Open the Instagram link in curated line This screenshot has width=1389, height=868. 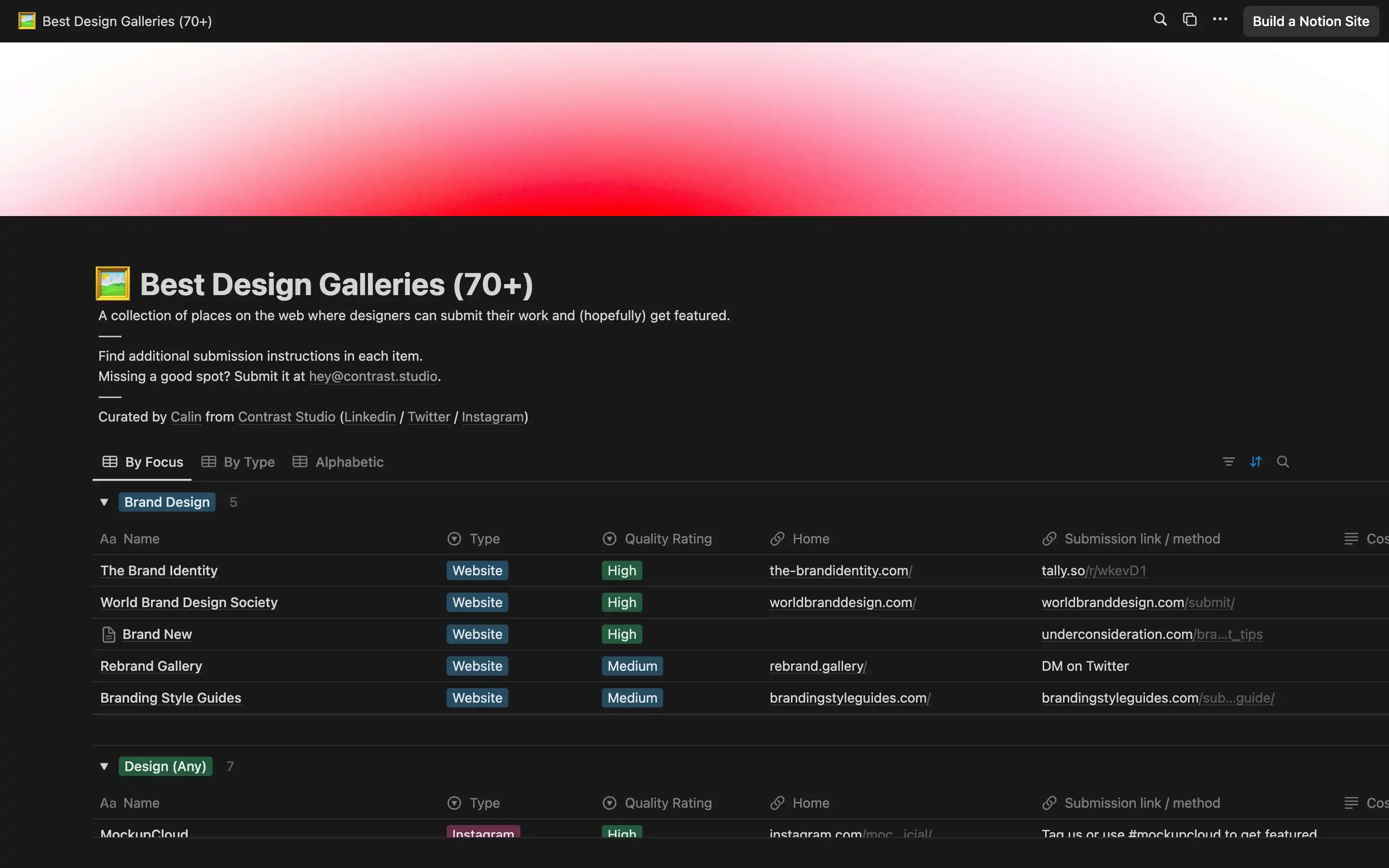point(493,417)
